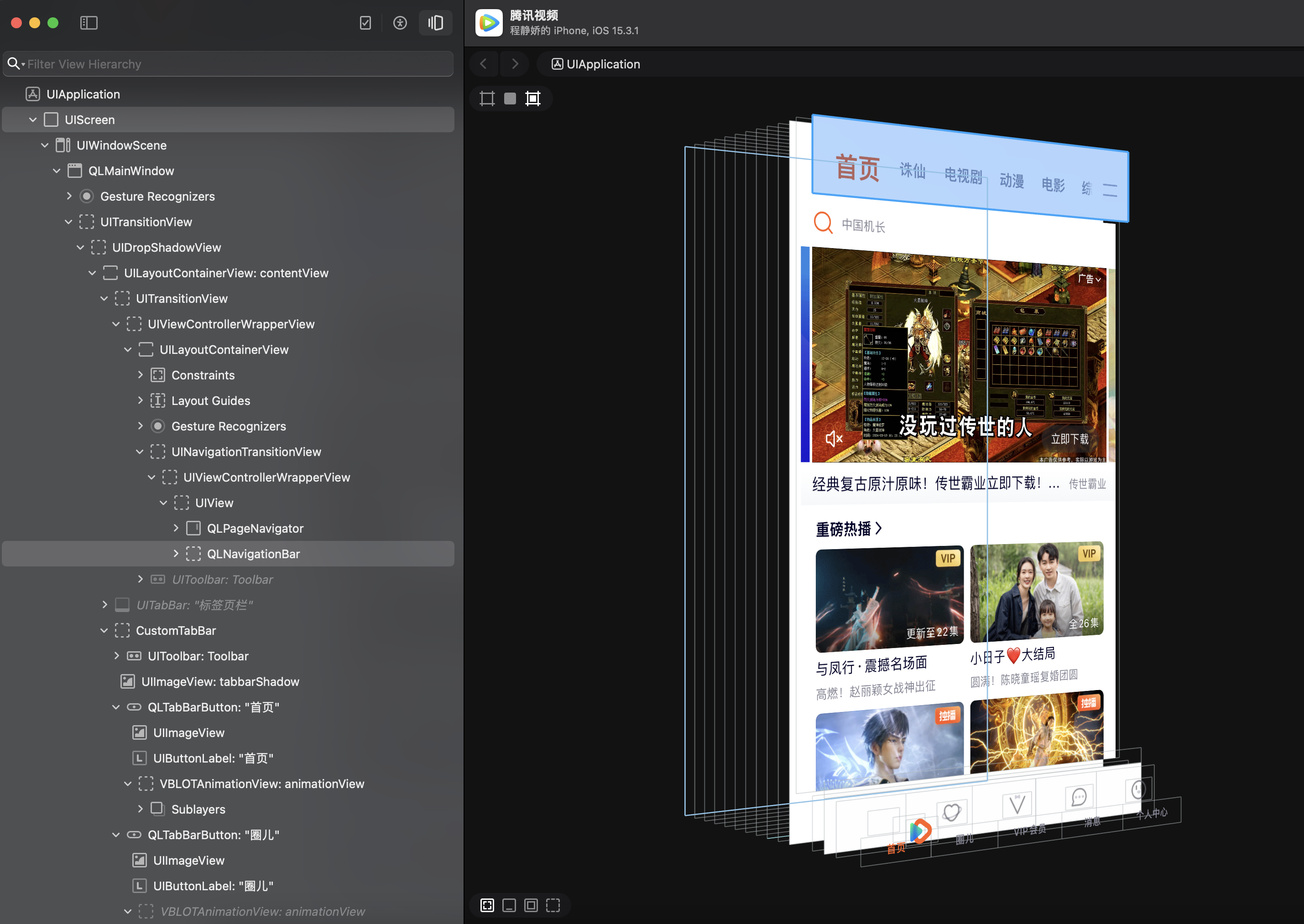Expand the Constraints disclosure chevron
Image resolution: width=1304 pixels, height=924 pixels.
pos(140,375)
